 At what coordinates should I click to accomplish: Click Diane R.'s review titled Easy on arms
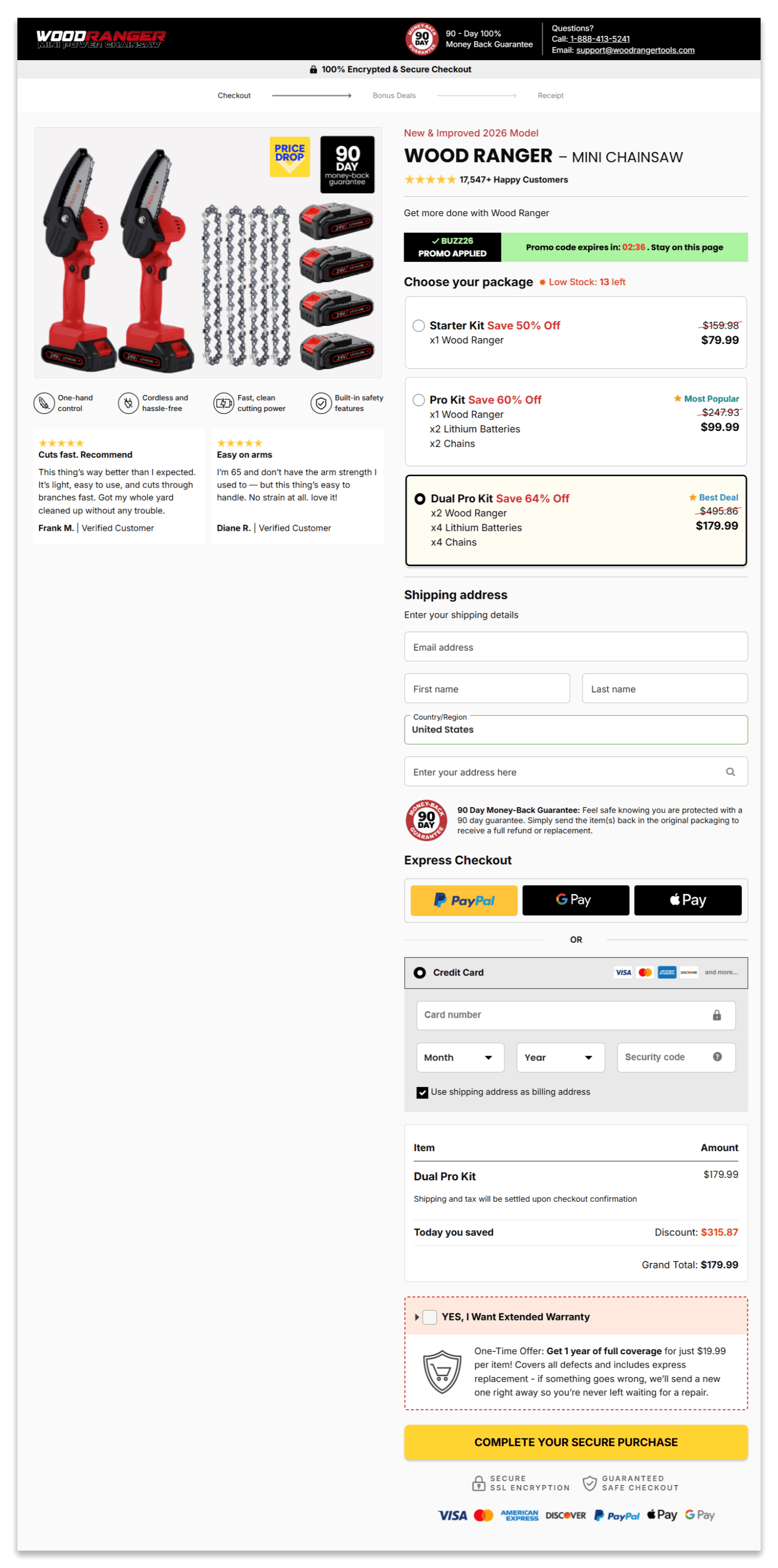[x=297, y=487]
